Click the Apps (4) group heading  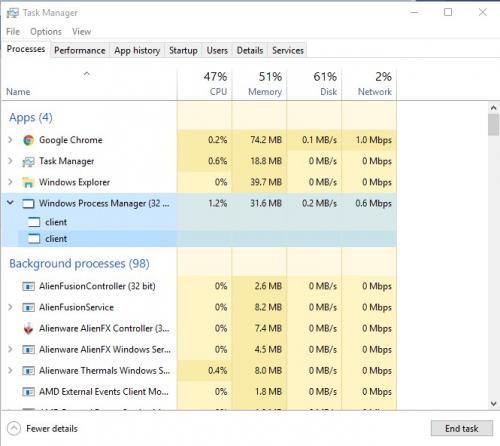pos(31,118)
